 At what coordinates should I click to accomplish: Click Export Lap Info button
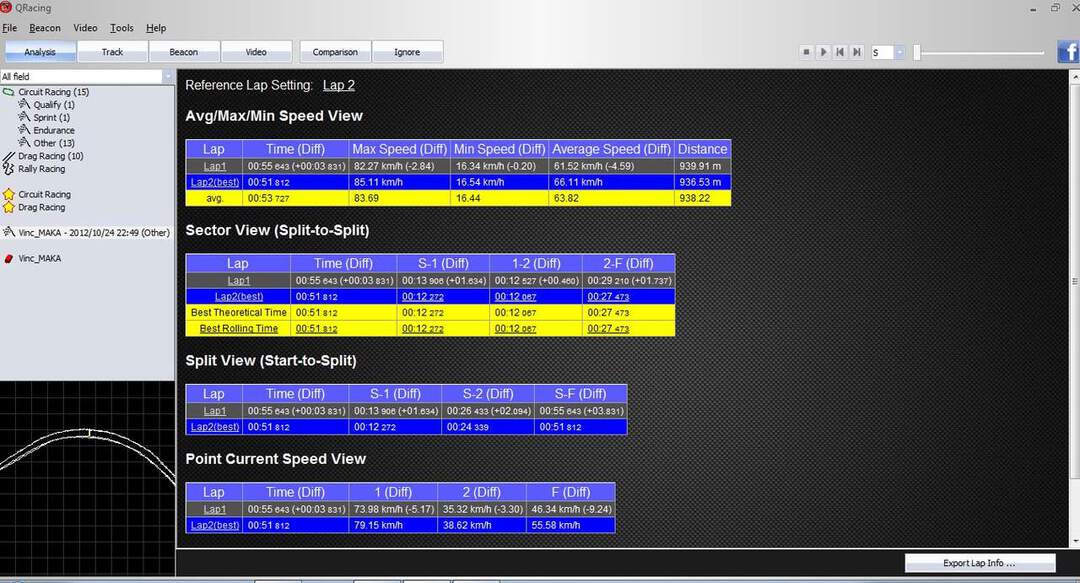[x=979, y=563]
